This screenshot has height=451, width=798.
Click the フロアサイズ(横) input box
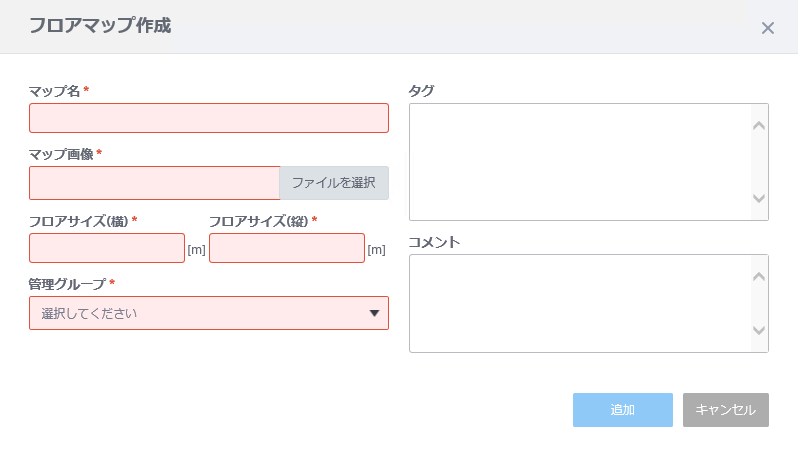pos(107,248)
